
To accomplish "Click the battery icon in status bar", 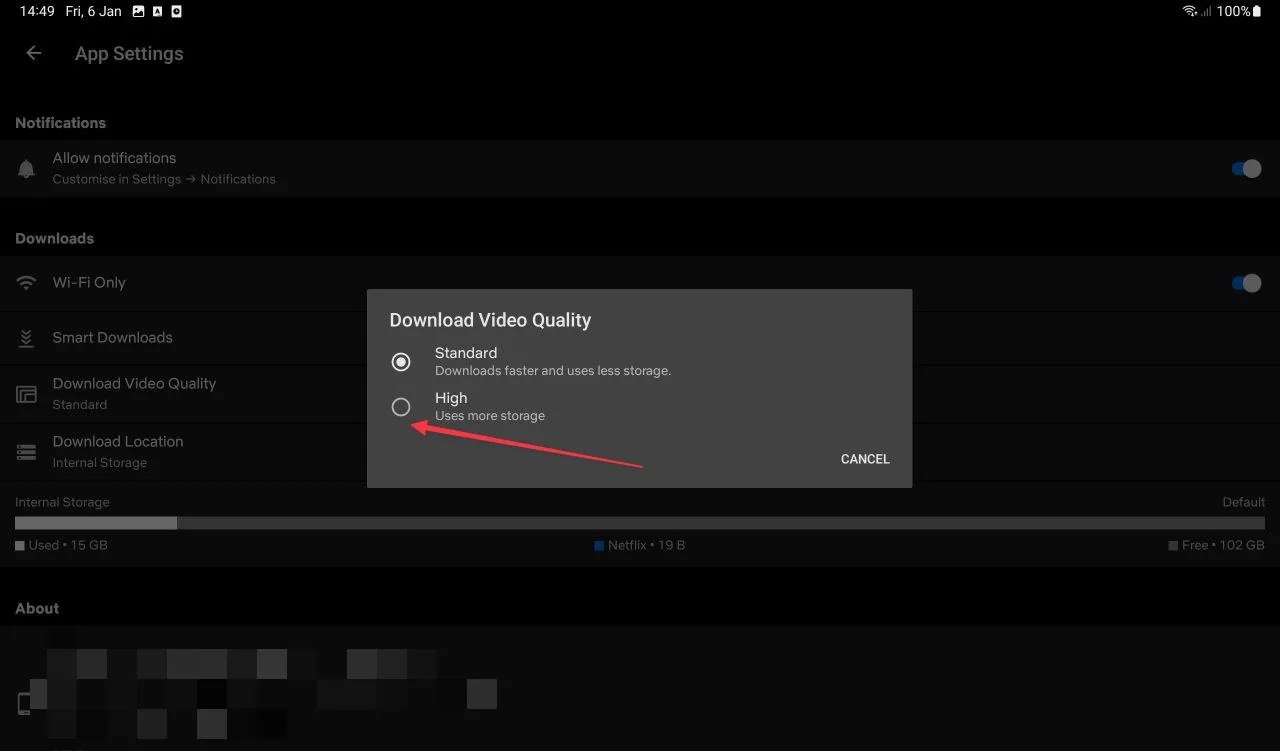I will 1255,11.
